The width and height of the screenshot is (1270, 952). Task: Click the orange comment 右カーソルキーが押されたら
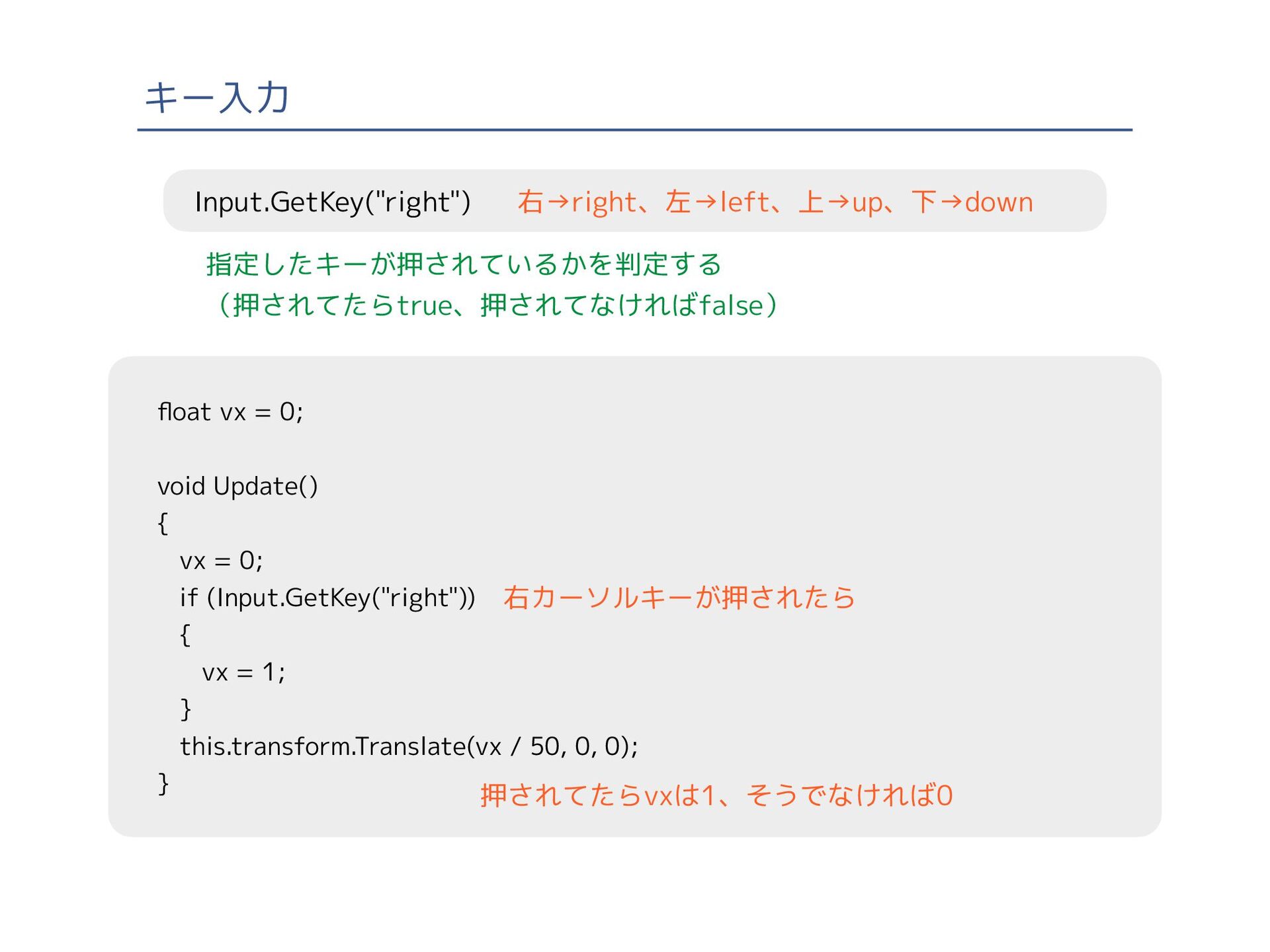tap(679, 598)
